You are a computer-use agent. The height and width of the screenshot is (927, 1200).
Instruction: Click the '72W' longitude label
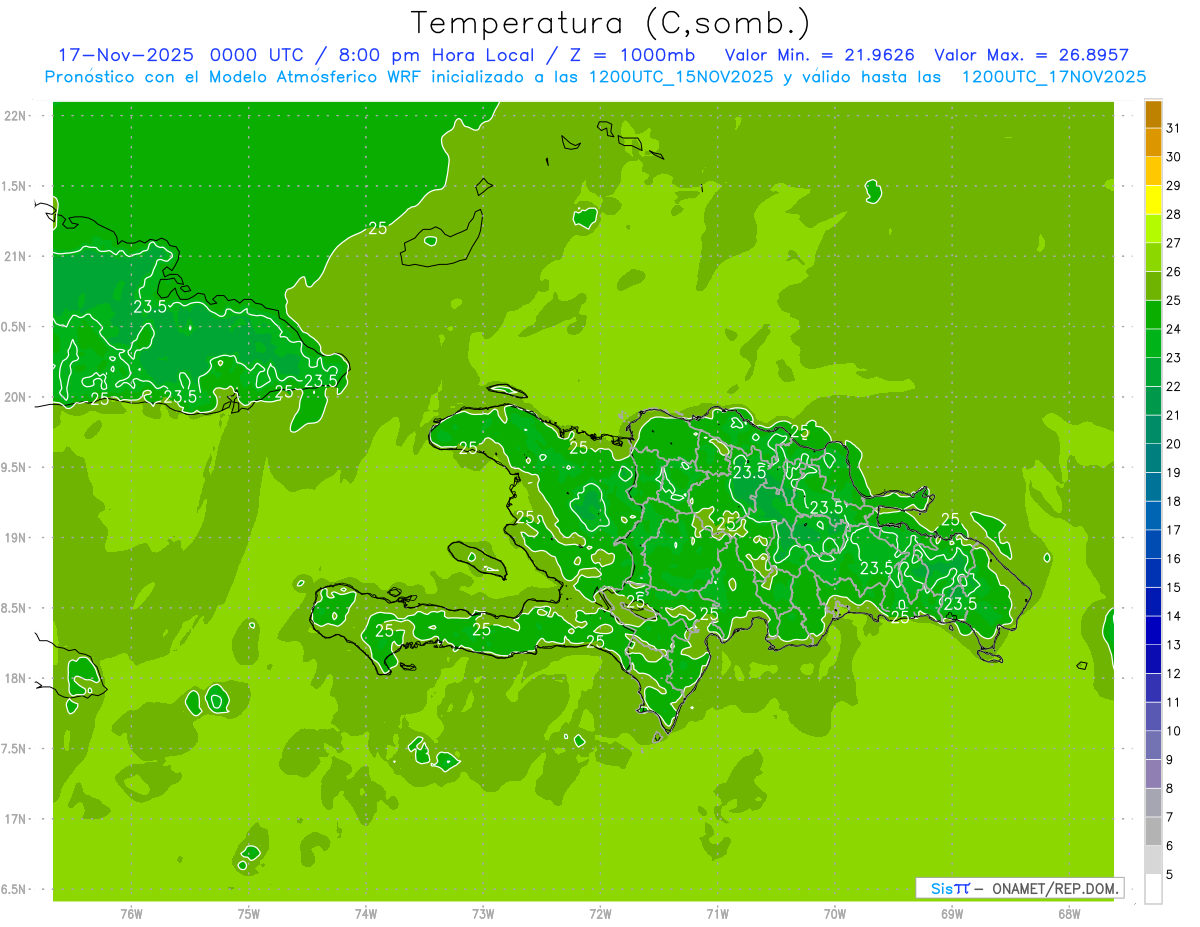coord(600,913)
